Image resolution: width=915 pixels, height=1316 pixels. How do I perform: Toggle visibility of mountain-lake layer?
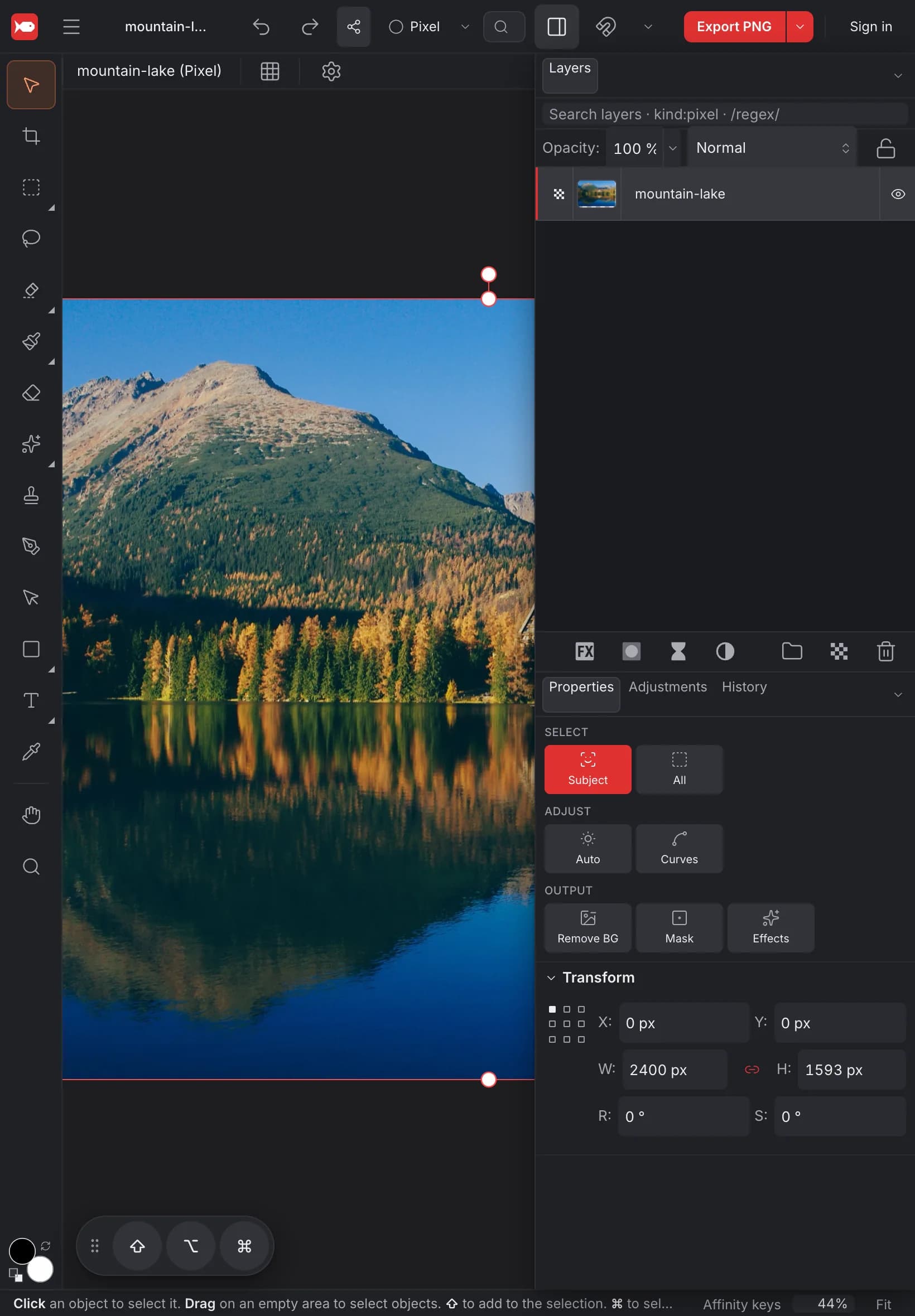click(897, 194)
